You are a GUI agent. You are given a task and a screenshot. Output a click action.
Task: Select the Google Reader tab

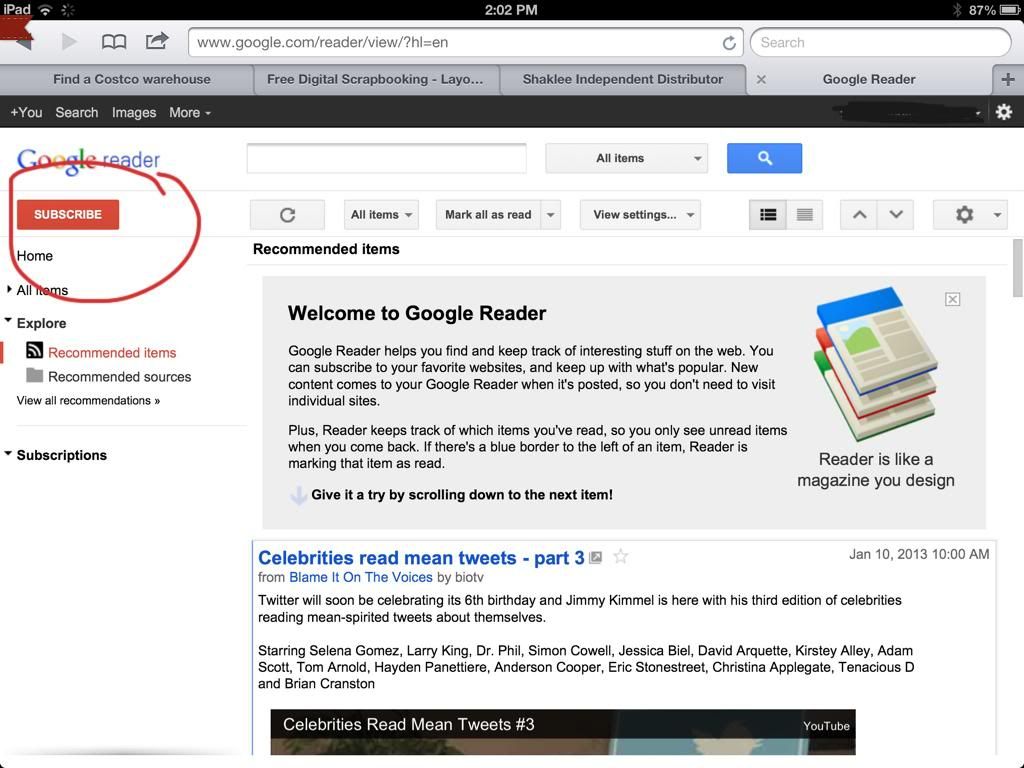869,80
